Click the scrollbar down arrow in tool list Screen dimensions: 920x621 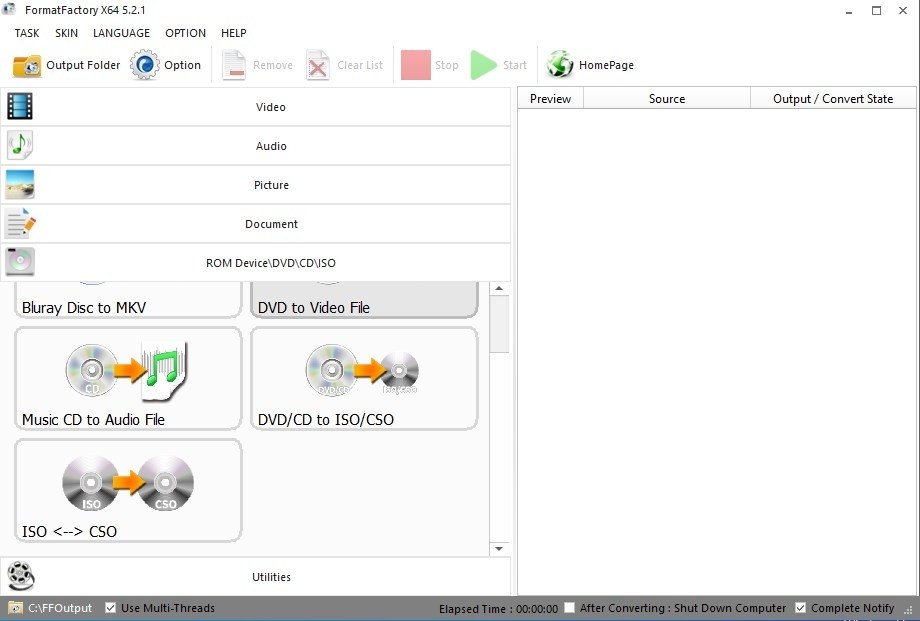499,549
